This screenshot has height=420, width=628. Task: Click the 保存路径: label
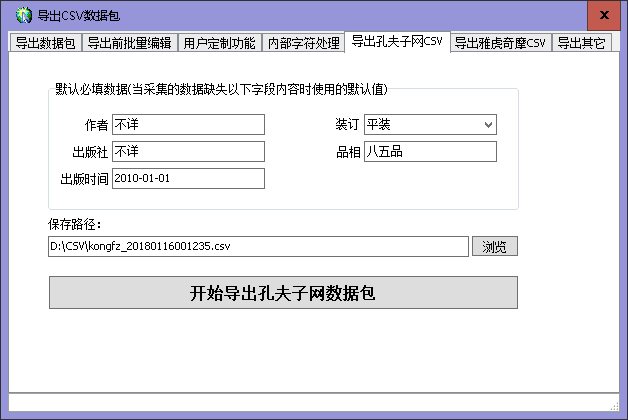point(75,225)
